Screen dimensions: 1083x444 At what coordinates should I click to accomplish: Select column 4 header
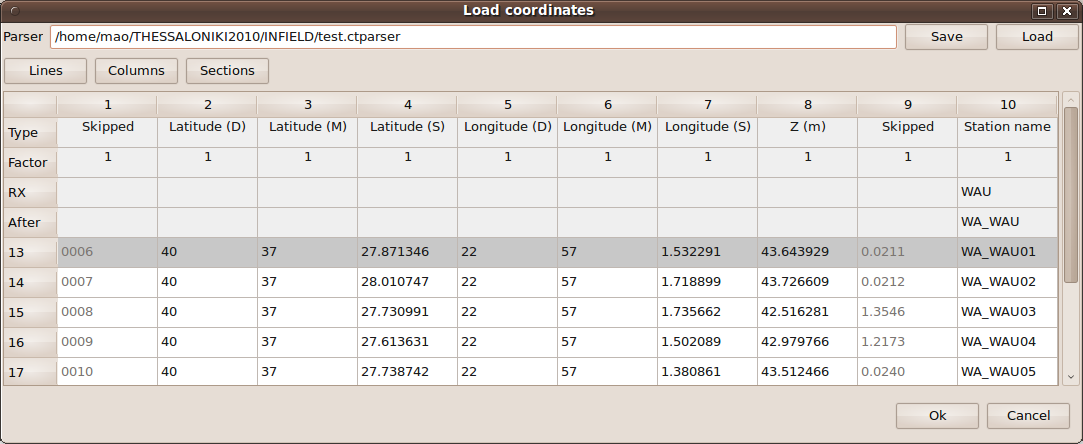407,105
